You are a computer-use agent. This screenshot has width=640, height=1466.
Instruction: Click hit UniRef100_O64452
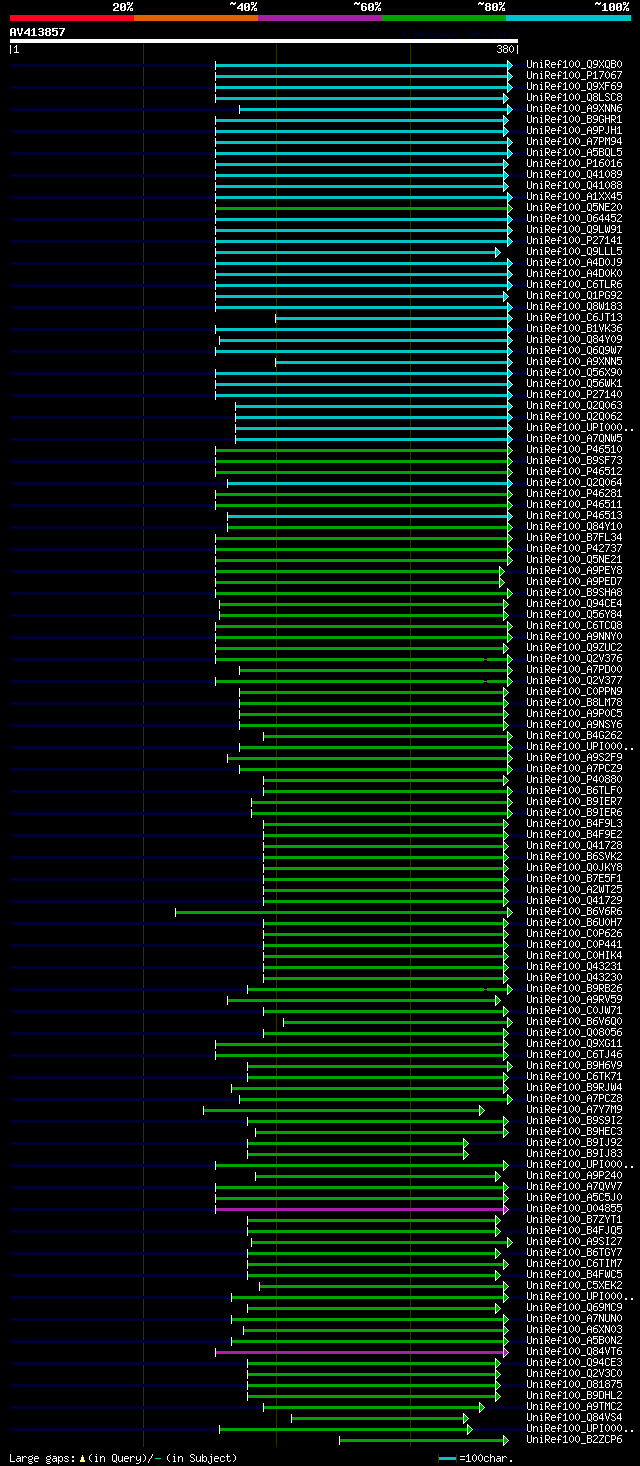(x=574, y=218)
